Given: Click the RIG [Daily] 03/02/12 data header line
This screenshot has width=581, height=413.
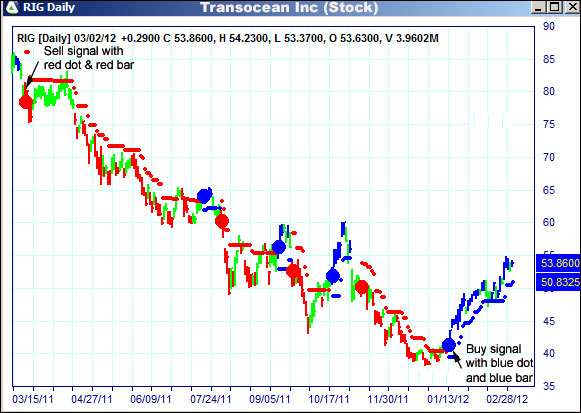Looking at the screenshot, I should coord(228,38).
